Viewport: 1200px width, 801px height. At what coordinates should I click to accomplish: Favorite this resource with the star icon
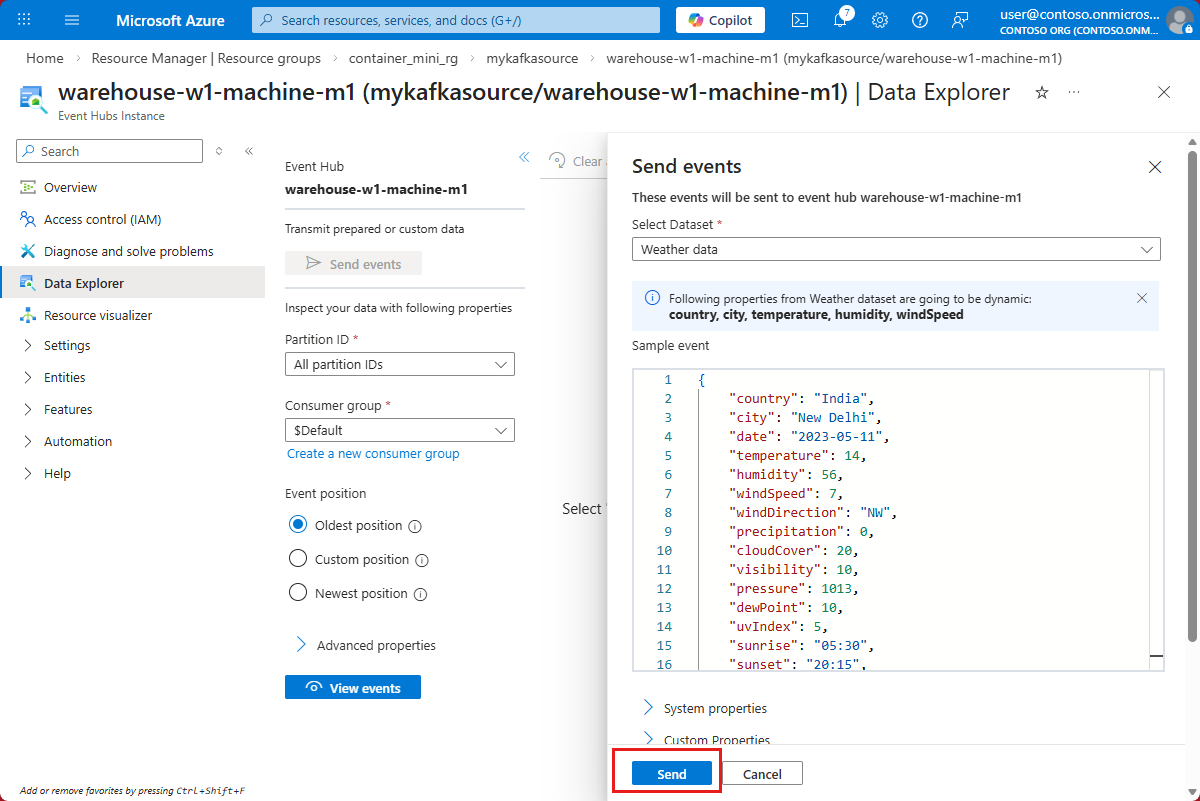click(x=1042, y=92)
